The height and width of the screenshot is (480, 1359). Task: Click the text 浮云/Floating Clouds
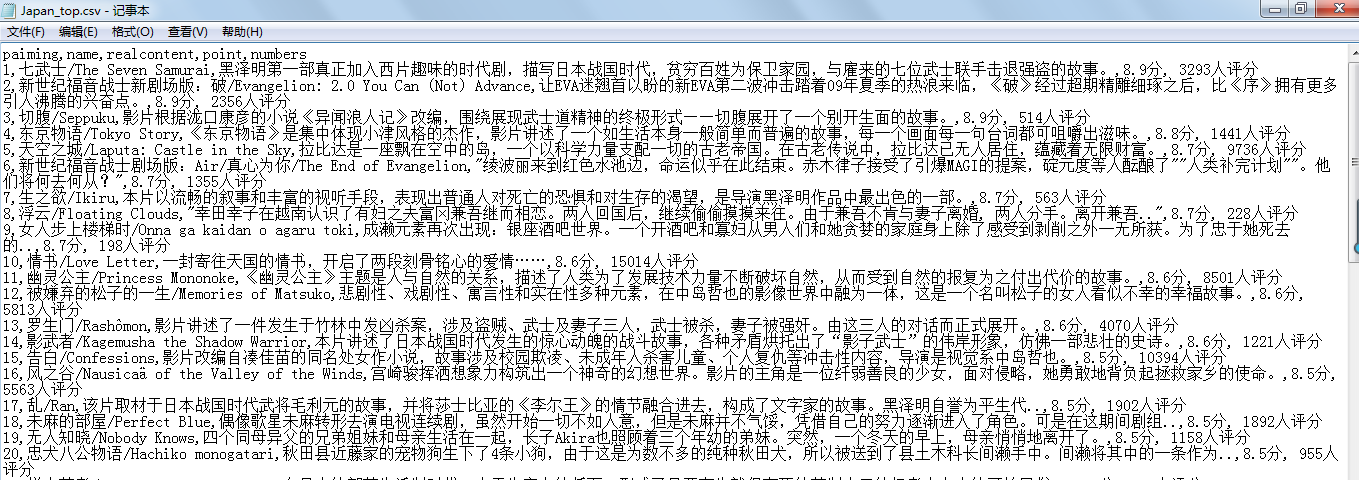point(98,214)
